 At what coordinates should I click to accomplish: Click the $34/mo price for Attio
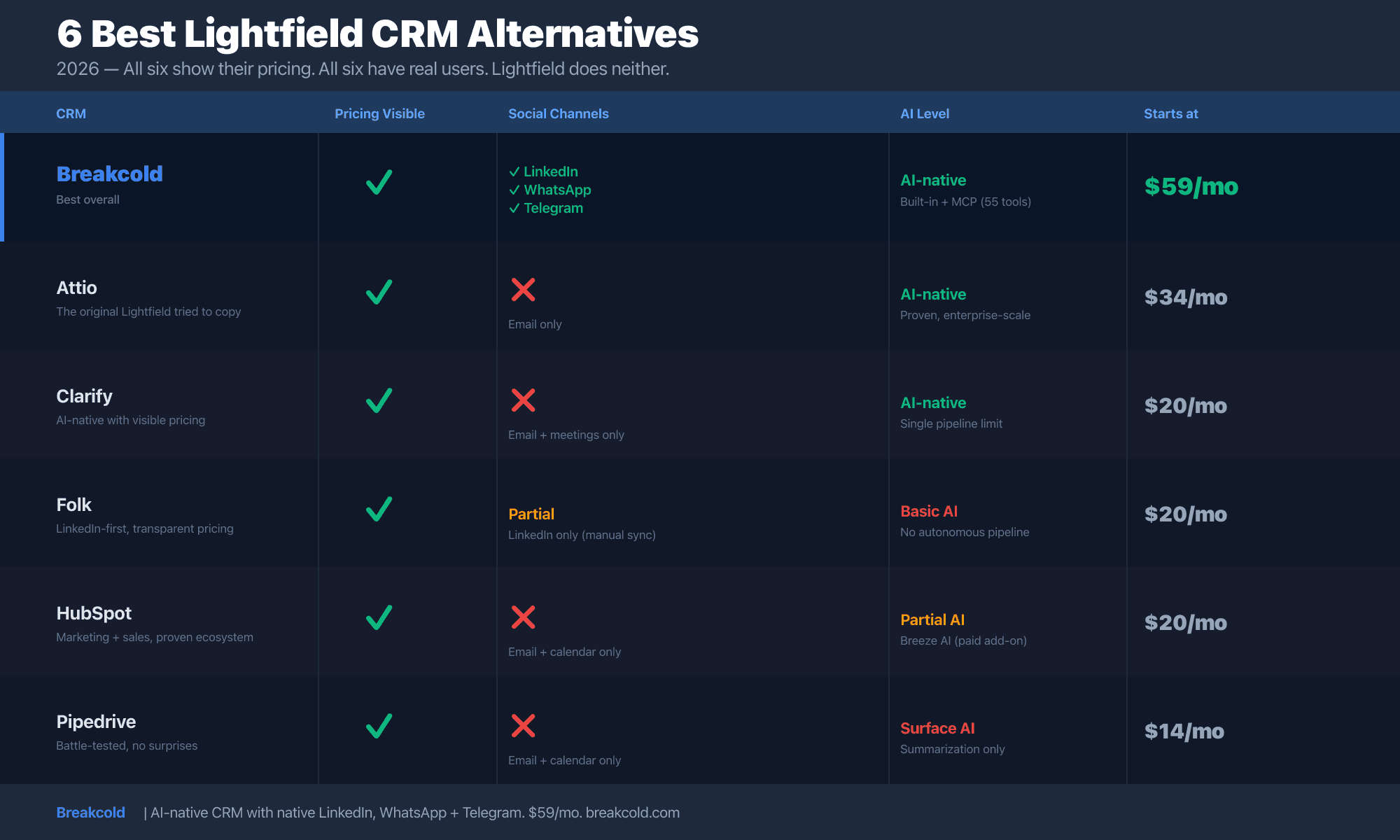point(1186,297)
